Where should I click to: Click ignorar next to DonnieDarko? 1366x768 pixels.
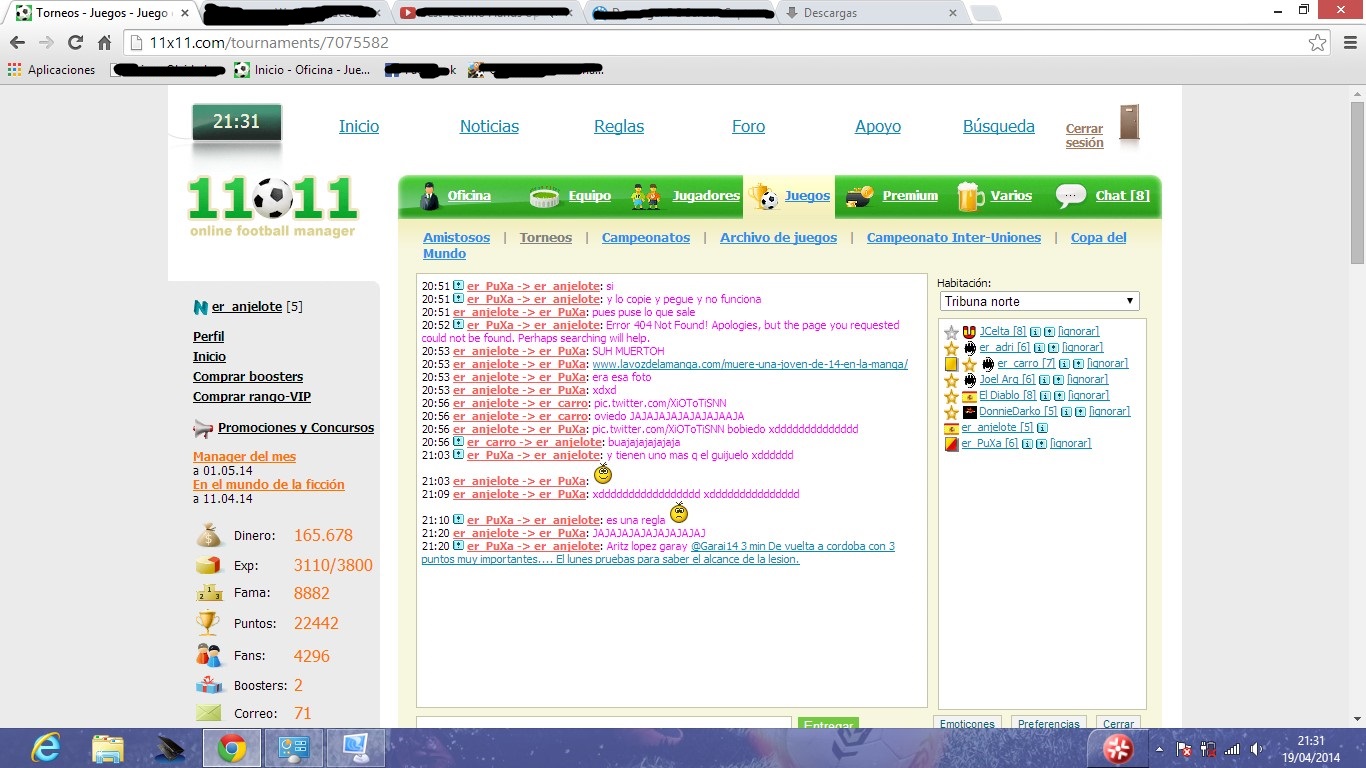[x=1109, y=412]
